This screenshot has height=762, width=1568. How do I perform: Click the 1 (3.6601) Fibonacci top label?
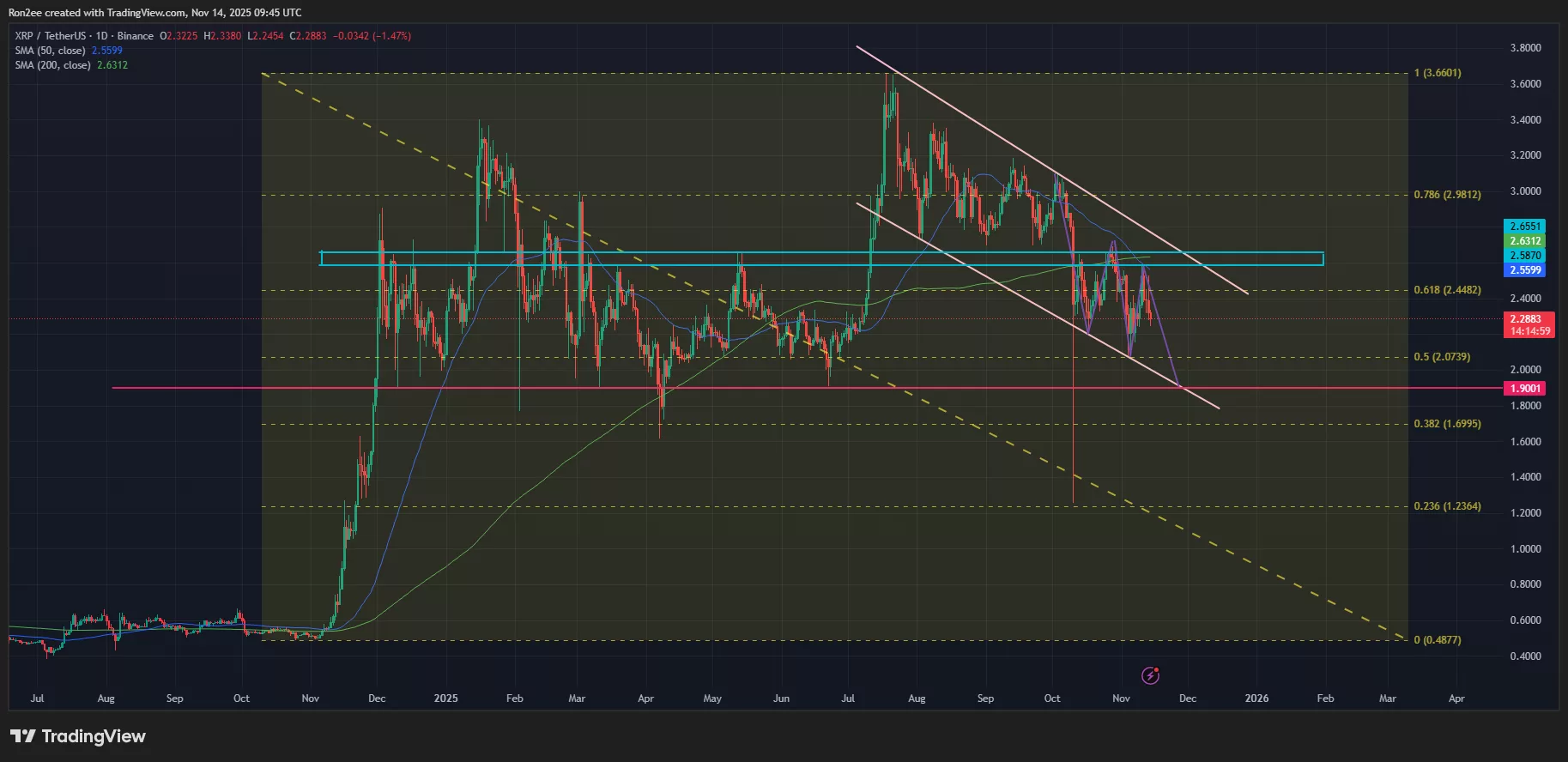[1438, 73]
